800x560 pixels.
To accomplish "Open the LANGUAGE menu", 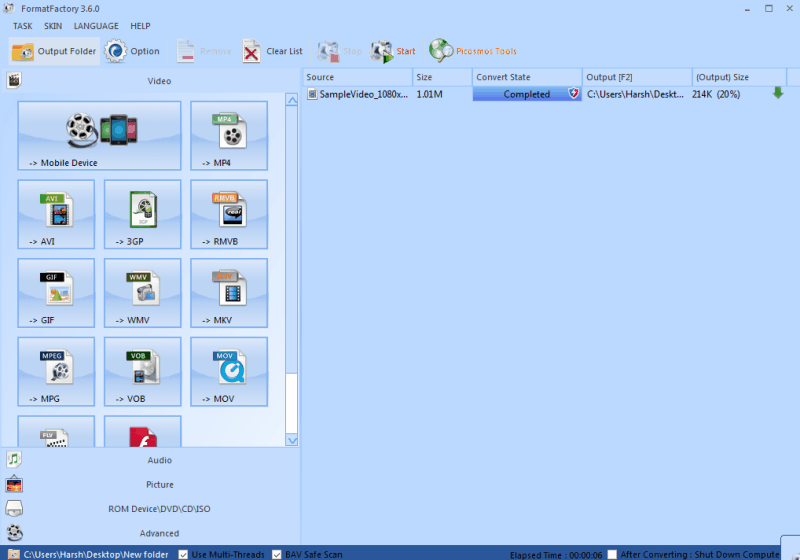I will click(96, 26).
